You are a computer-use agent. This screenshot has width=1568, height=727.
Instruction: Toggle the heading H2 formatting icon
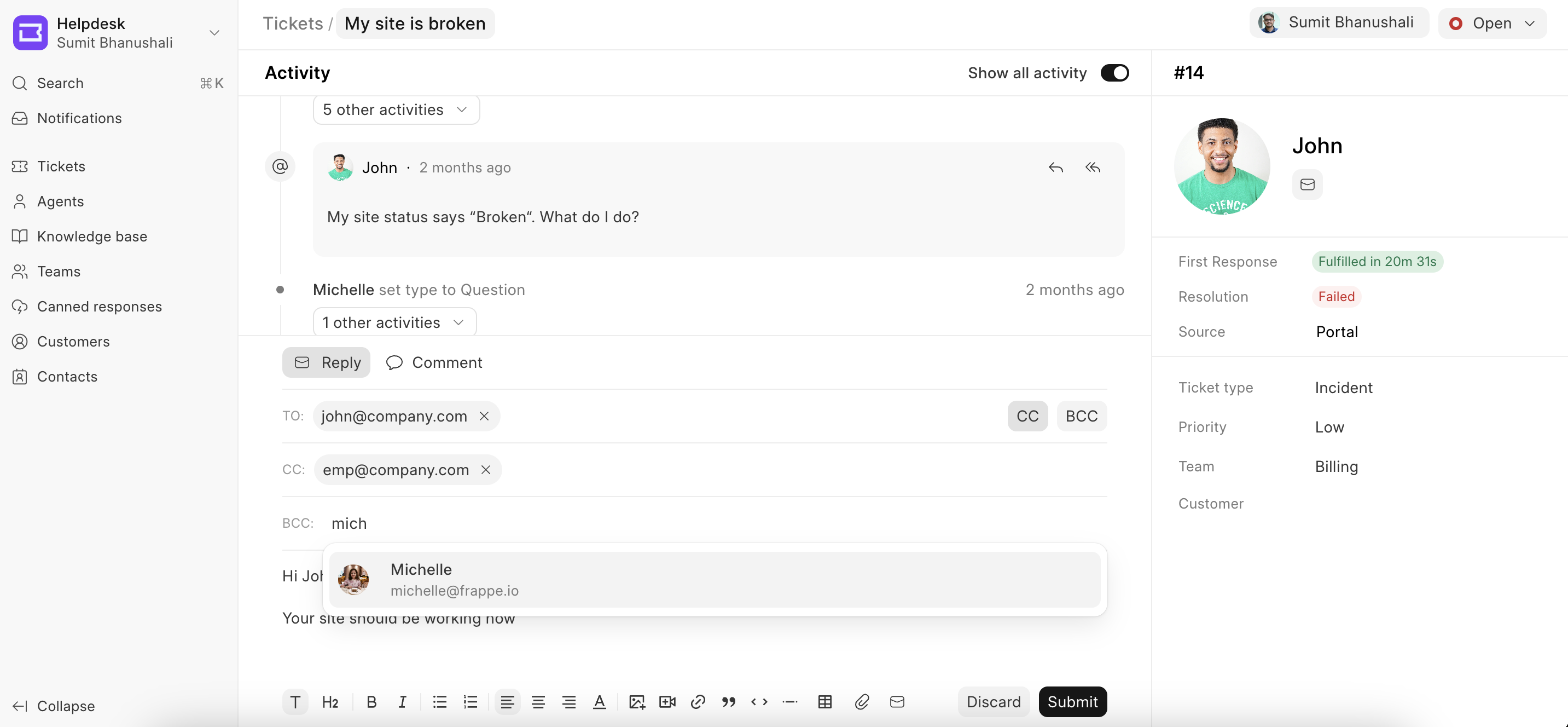330,701
